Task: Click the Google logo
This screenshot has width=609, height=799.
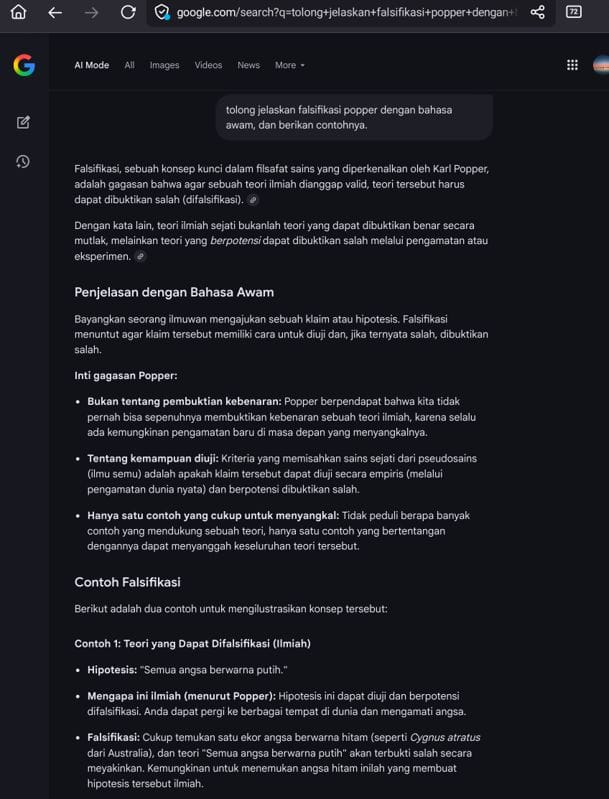Action: pos(24,65)
